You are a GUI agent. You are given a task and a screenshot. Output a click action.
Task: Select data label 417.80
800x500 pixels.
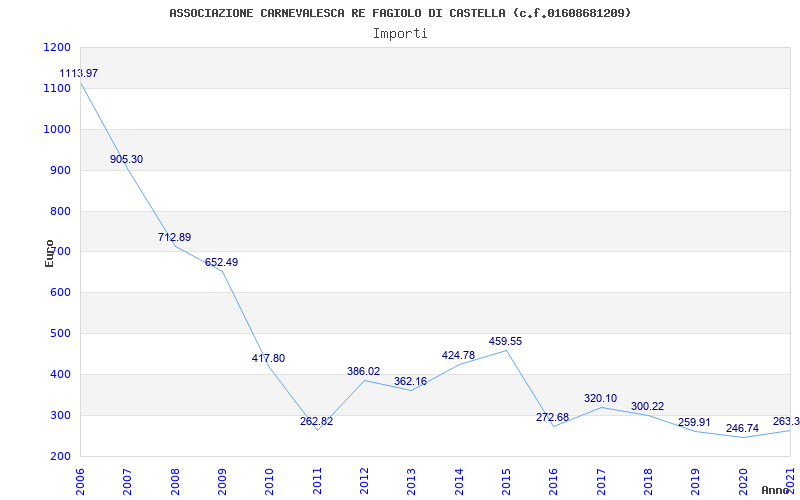coord(268,358)
